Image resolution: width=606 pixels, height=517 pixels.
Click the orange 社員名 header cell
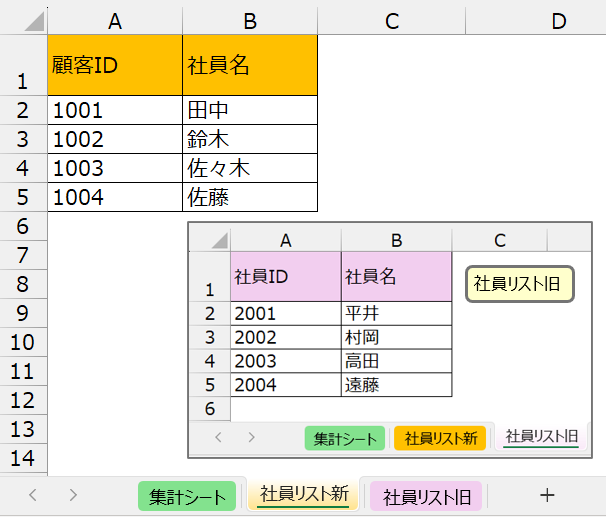(250, 65)
